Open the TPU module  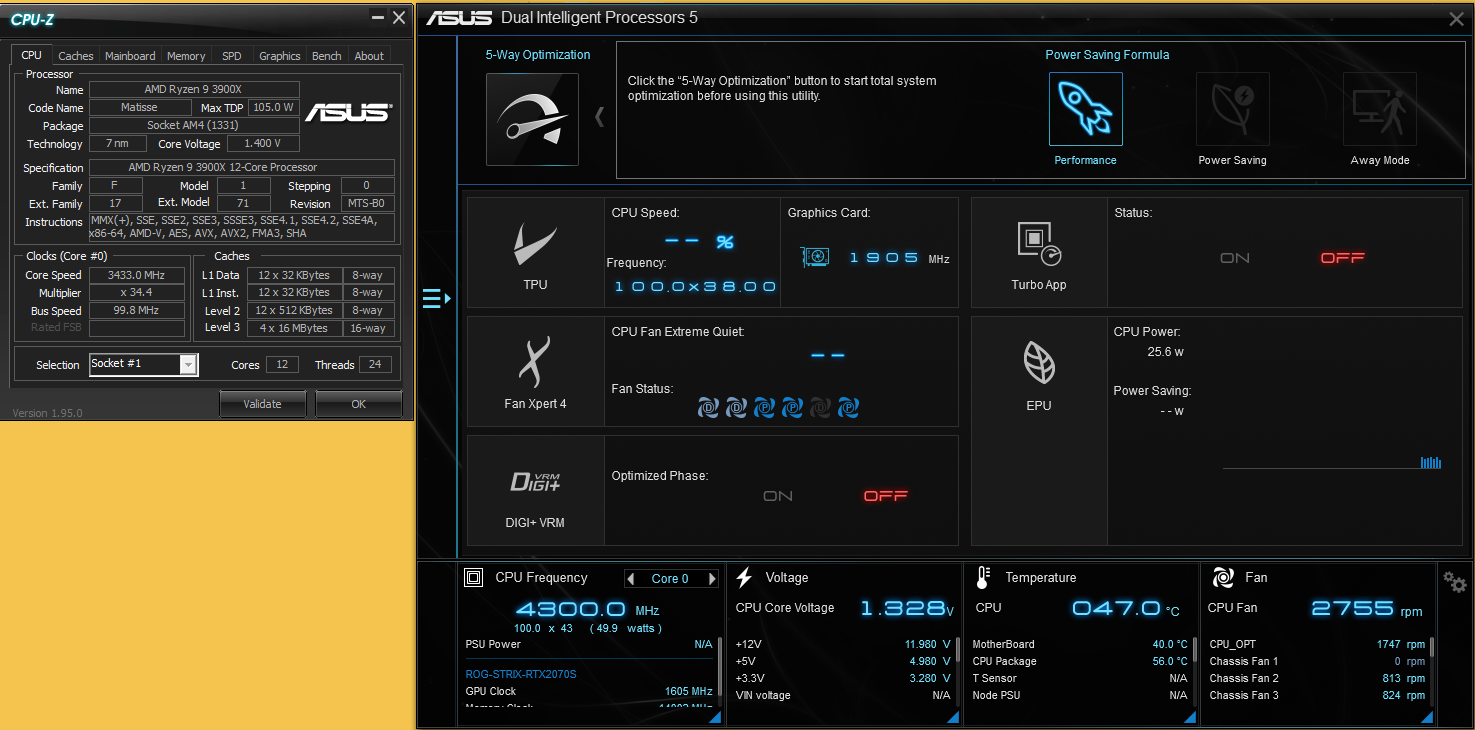tap(535, 252)
